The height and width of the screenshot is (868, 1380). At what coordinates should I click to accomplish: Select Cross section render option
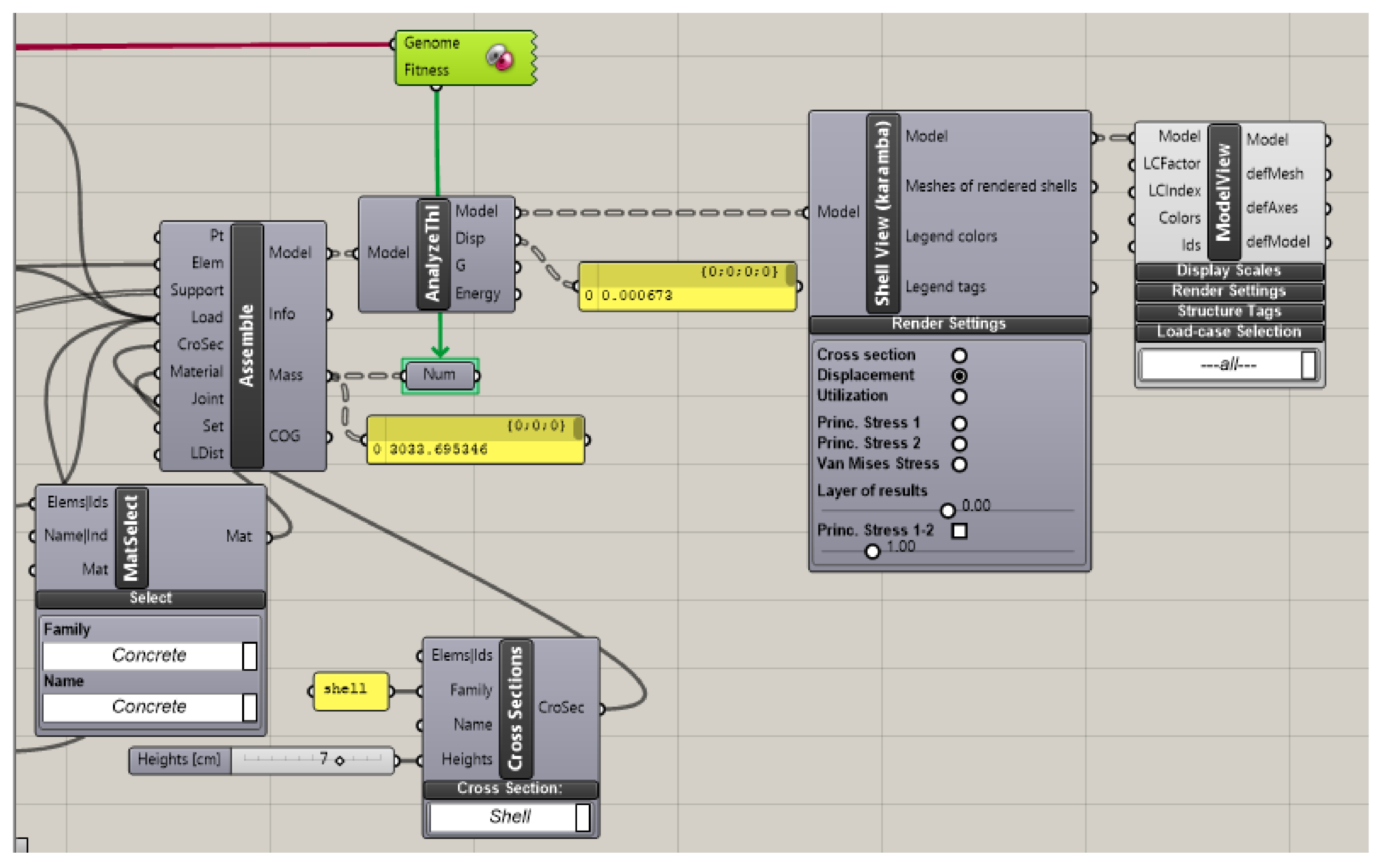(x=960, y=355)
